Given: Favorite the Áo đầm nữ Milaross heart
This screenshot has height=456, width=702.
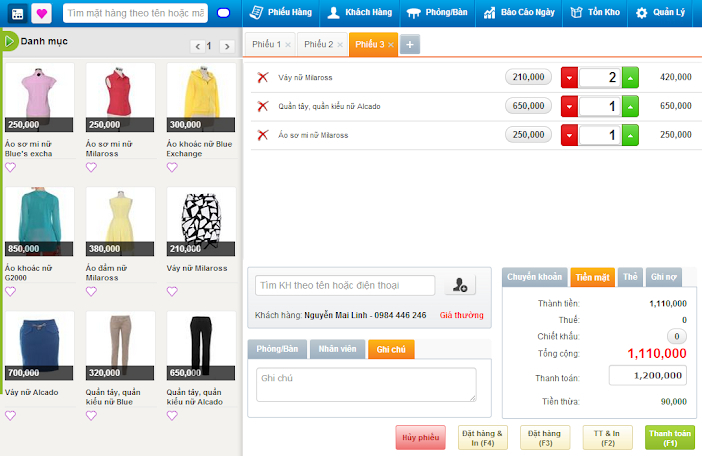Looking at the screenshot, I should point(91,292).
